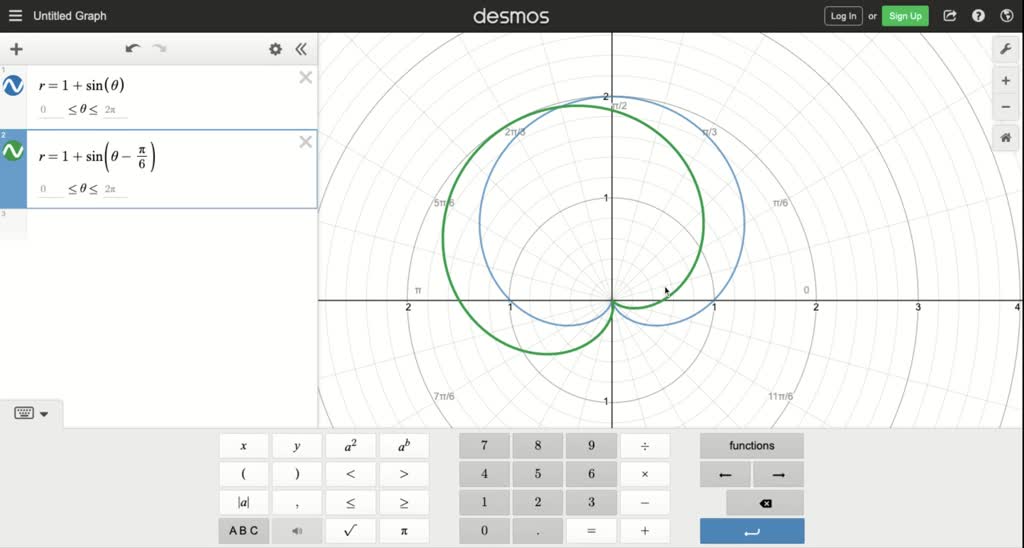
Task: Toggle visibility of blue cardioid expression
Action: click(x=13, y=86)
